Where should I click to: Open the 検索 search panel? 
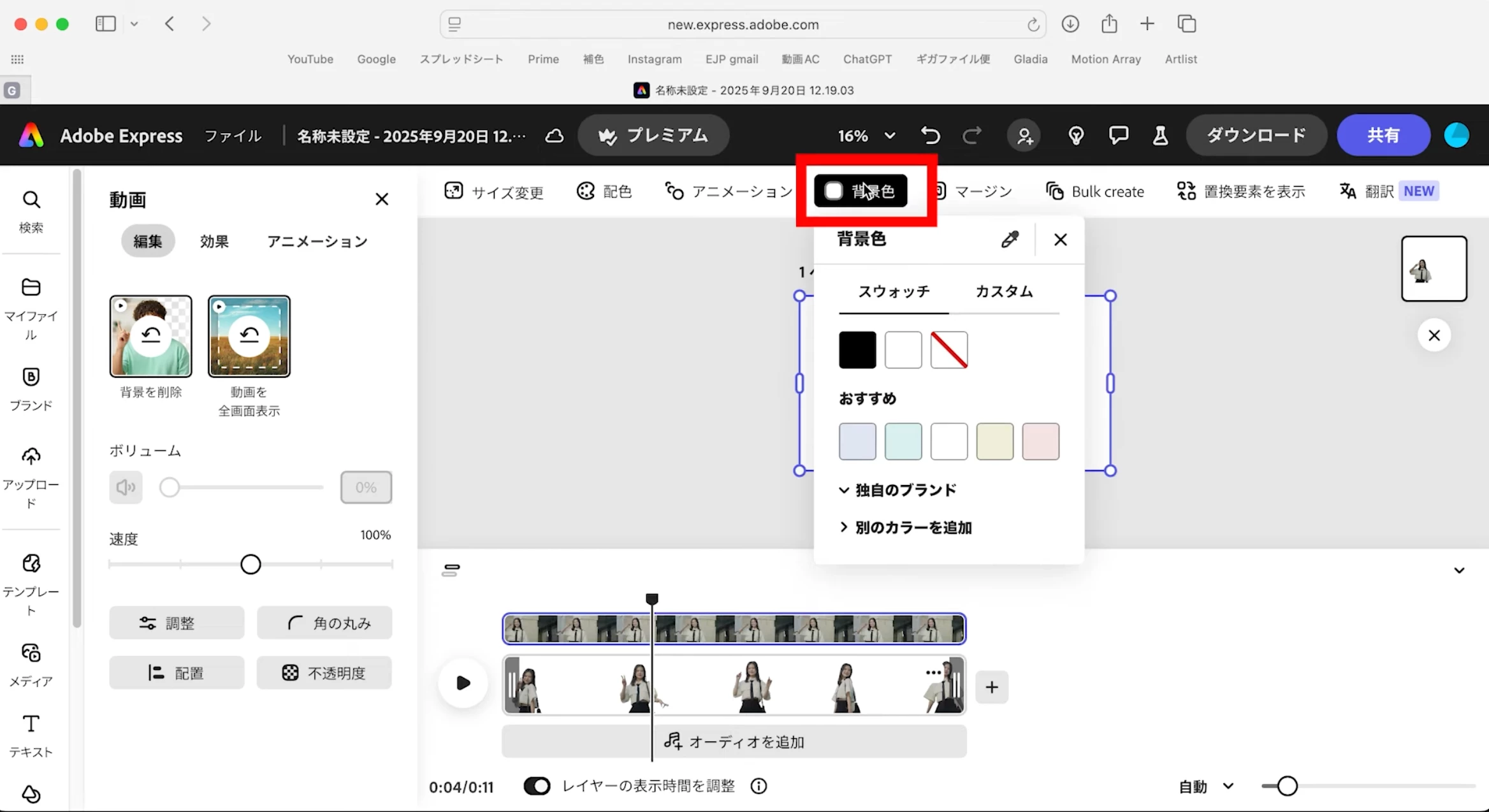click(x=31, y=212)
